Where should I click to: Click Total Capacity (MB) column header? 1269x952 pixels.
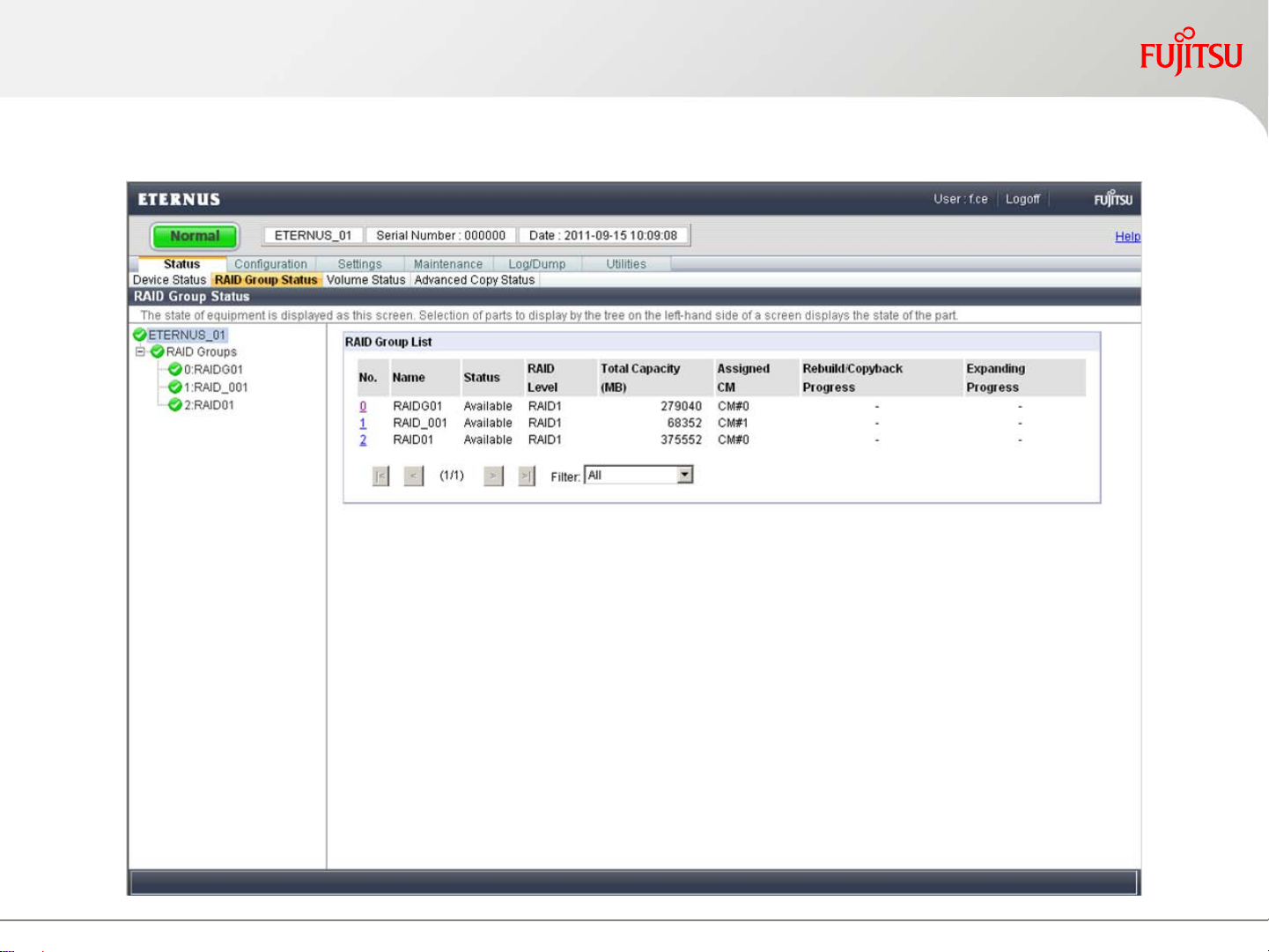[x=640, y=378]
